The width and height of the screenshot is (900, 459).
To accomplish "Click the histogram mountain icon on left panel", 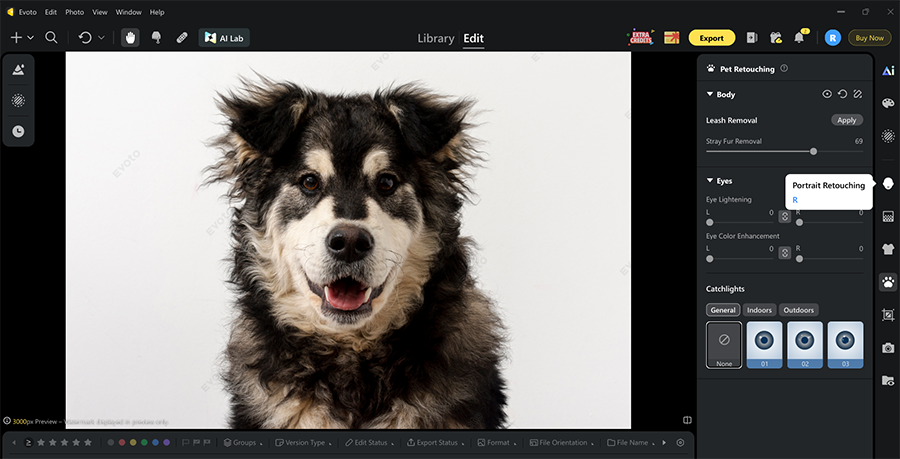I will (18, 69).
